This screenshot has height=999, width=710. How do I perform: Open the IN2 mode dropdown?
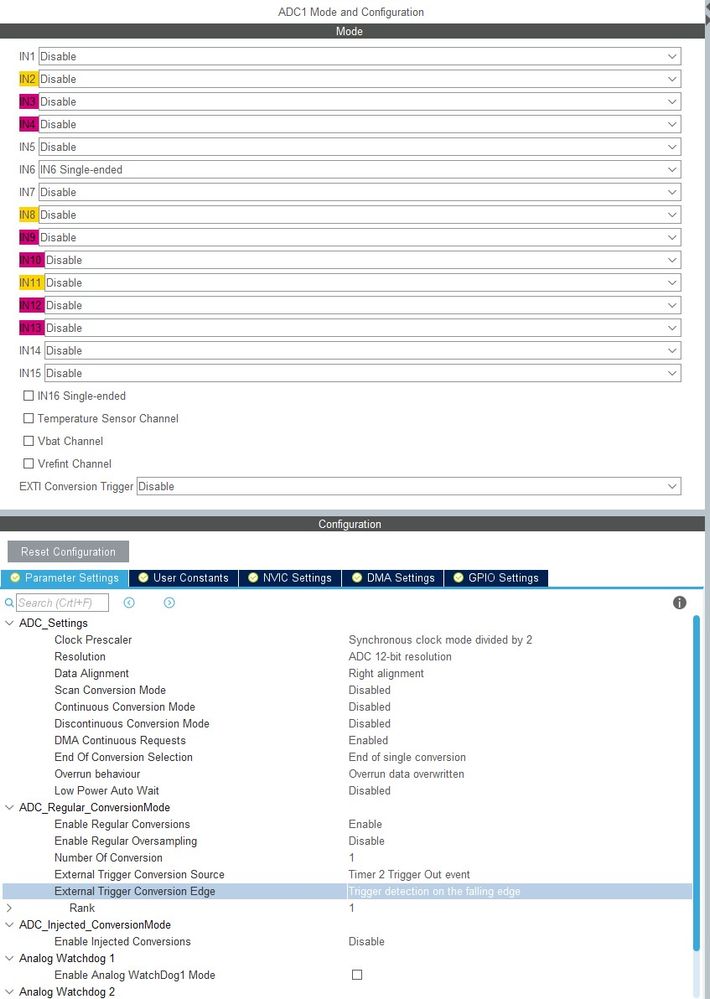(359, 79)
